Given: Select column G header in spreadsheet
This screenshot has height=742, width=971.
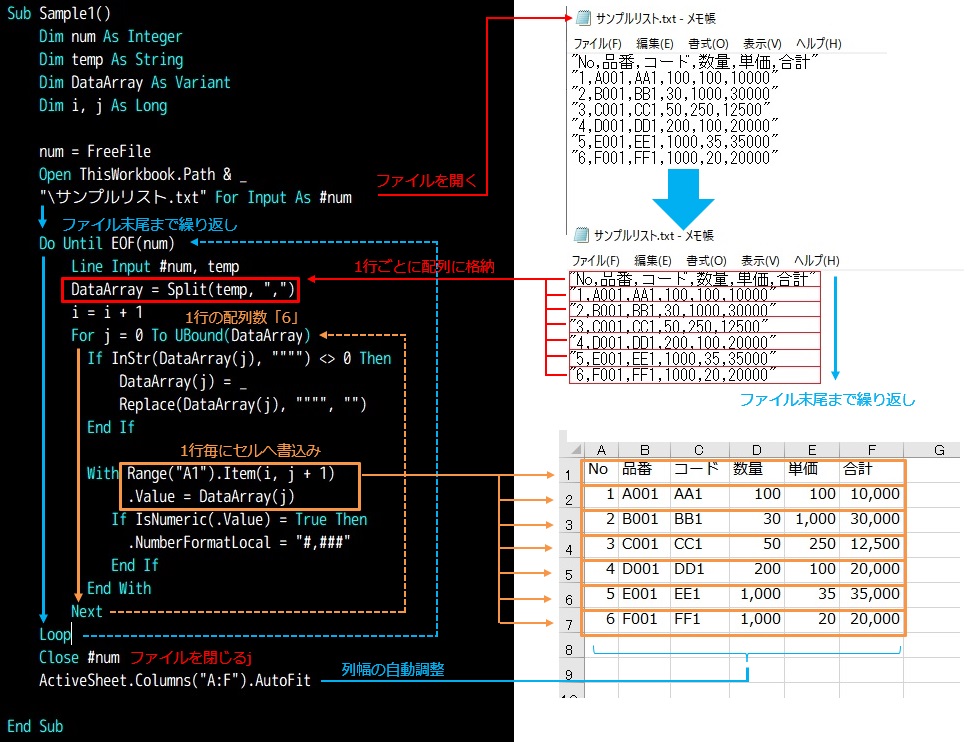Looking at the screenshot, I should [x=939, y=450].
